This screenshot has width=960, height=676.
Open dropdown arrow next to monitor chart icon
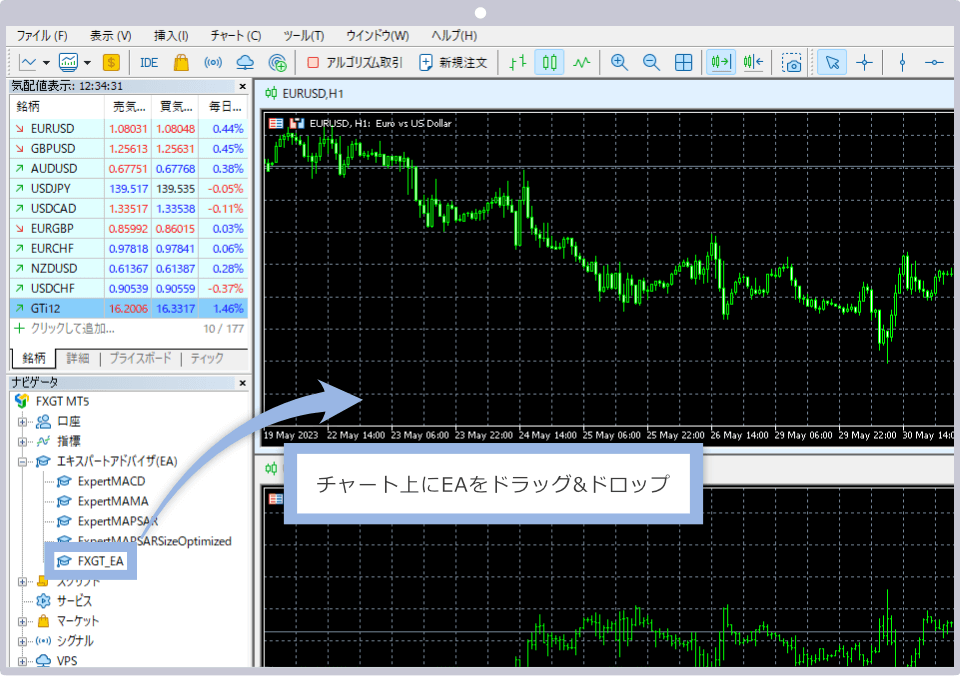(87, 62)
